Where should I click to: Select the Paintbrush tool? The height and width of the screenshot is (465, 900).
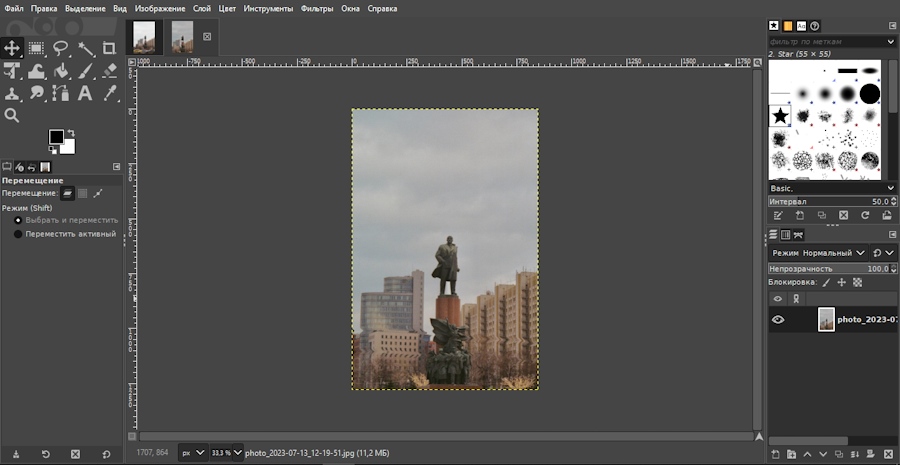[x=85, y=70]
